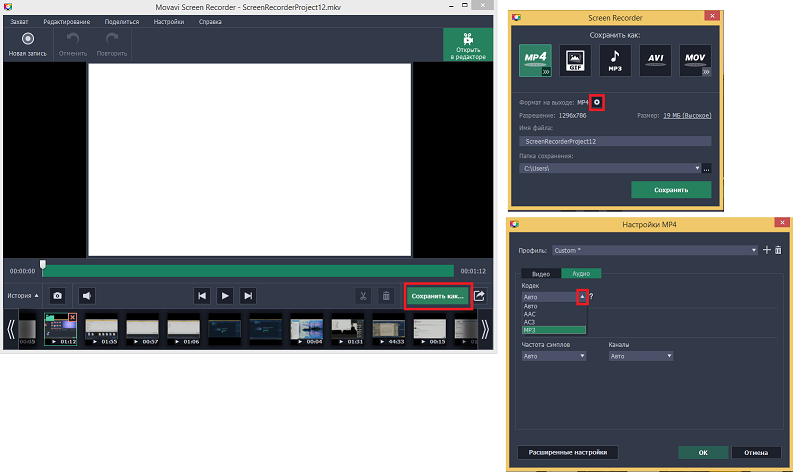Switch to the Аудио tab
The height and width of the screenshot is (474, 793).
pos(581,273)
